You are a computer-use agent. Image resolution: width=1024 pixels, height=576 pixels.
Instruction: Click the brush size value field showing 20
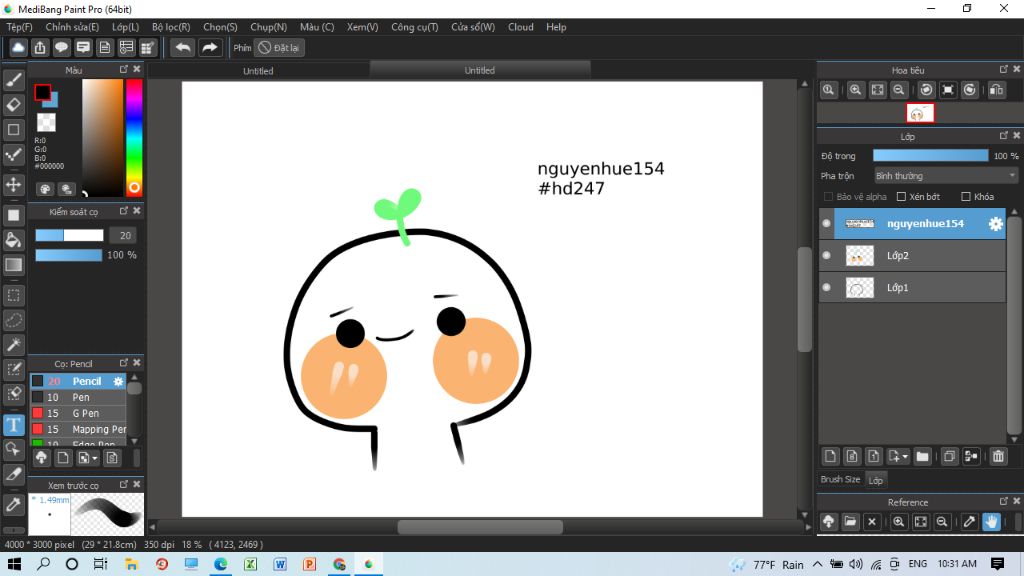(x=124, y=235)
